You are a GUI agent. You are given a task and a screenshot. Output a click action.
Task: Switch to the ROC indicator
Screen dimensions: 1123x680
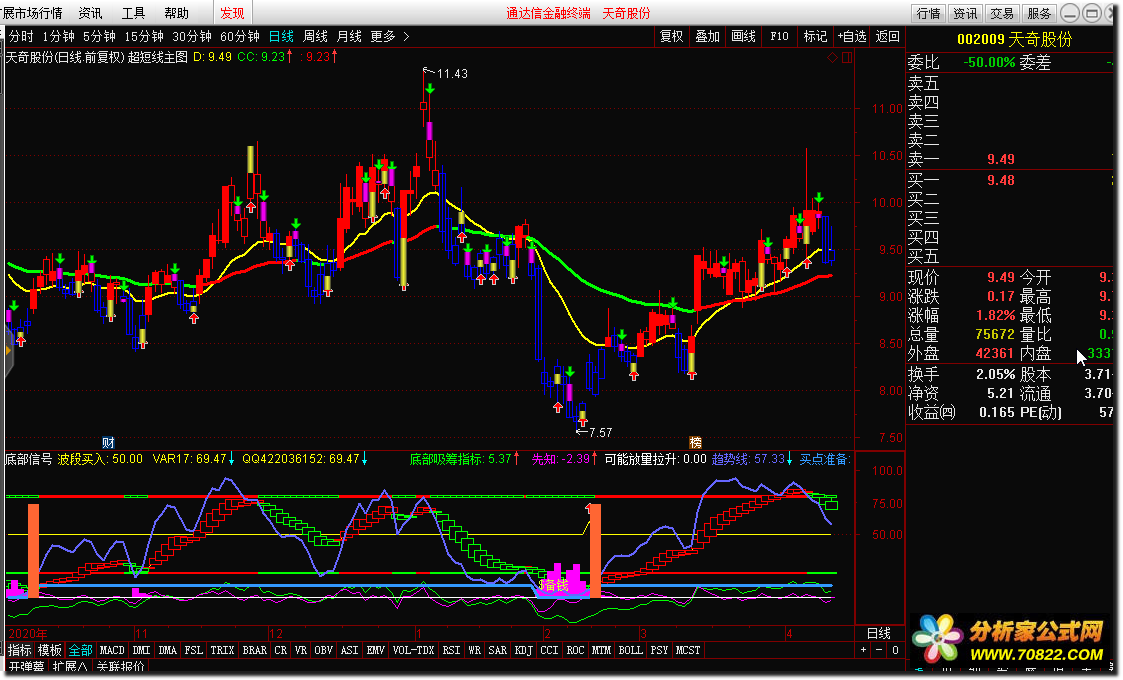point(575,650)
